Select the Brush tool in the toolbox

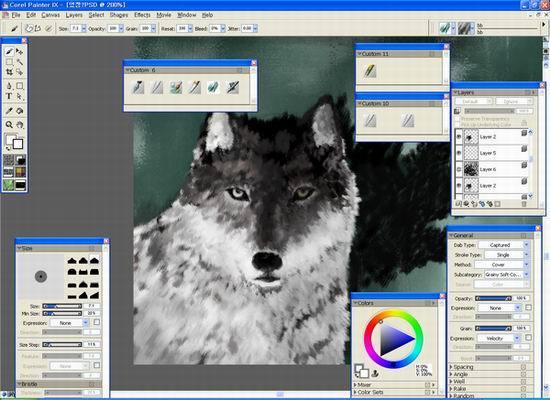tap(9, 52)
